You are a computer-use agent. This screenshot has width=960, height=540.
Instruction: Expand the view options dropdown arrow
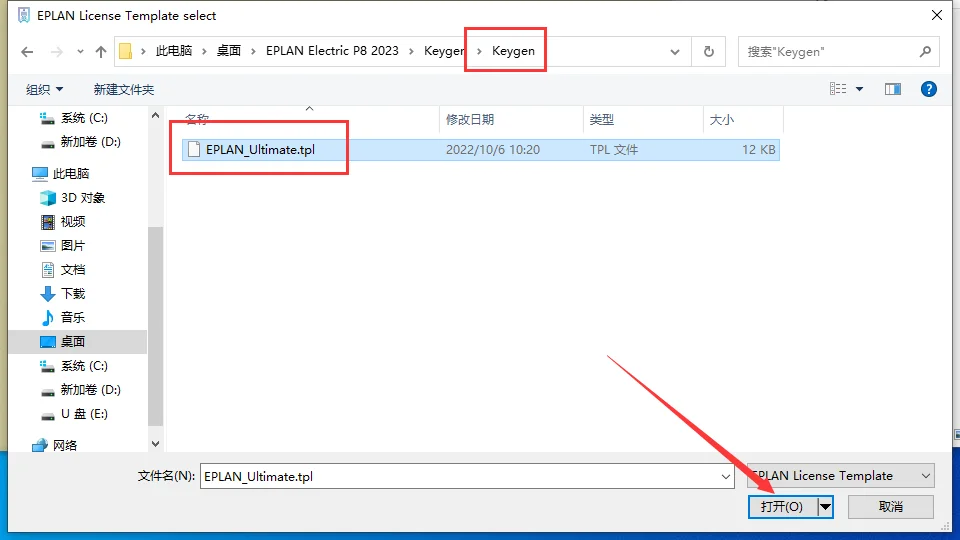[x=860, y=89]
